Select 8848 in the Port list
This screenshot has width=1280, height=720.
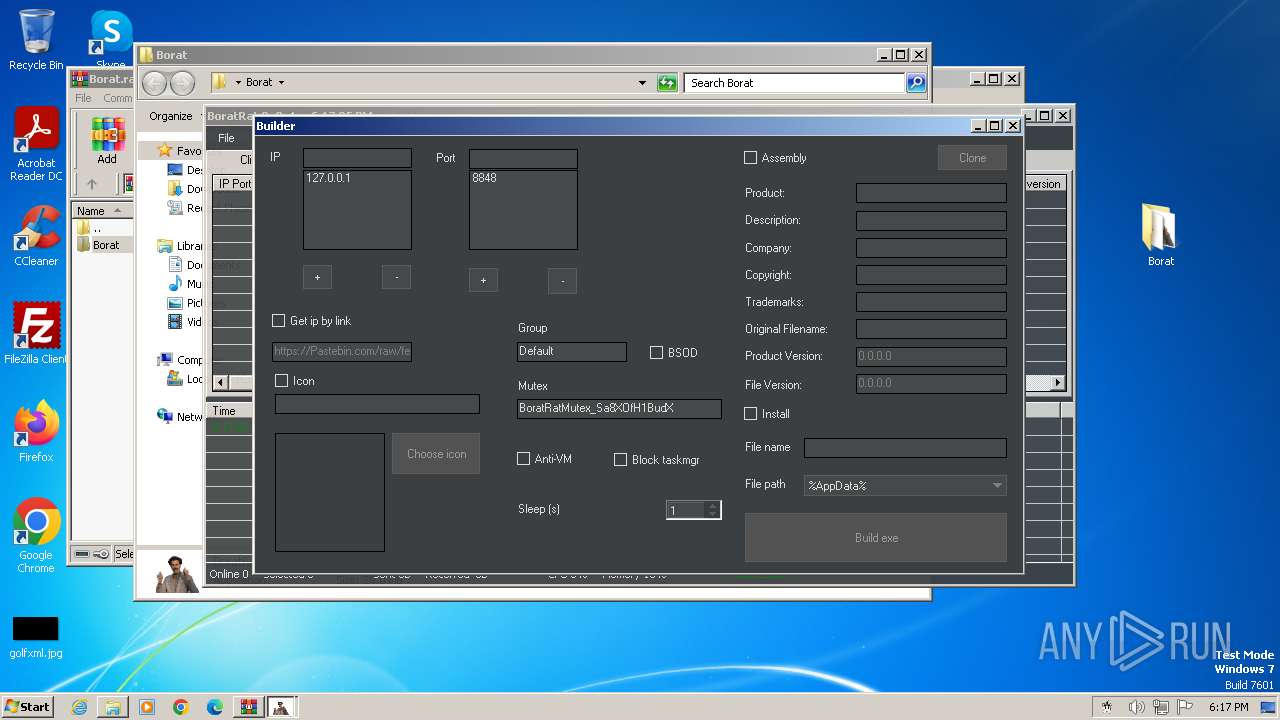484,178
